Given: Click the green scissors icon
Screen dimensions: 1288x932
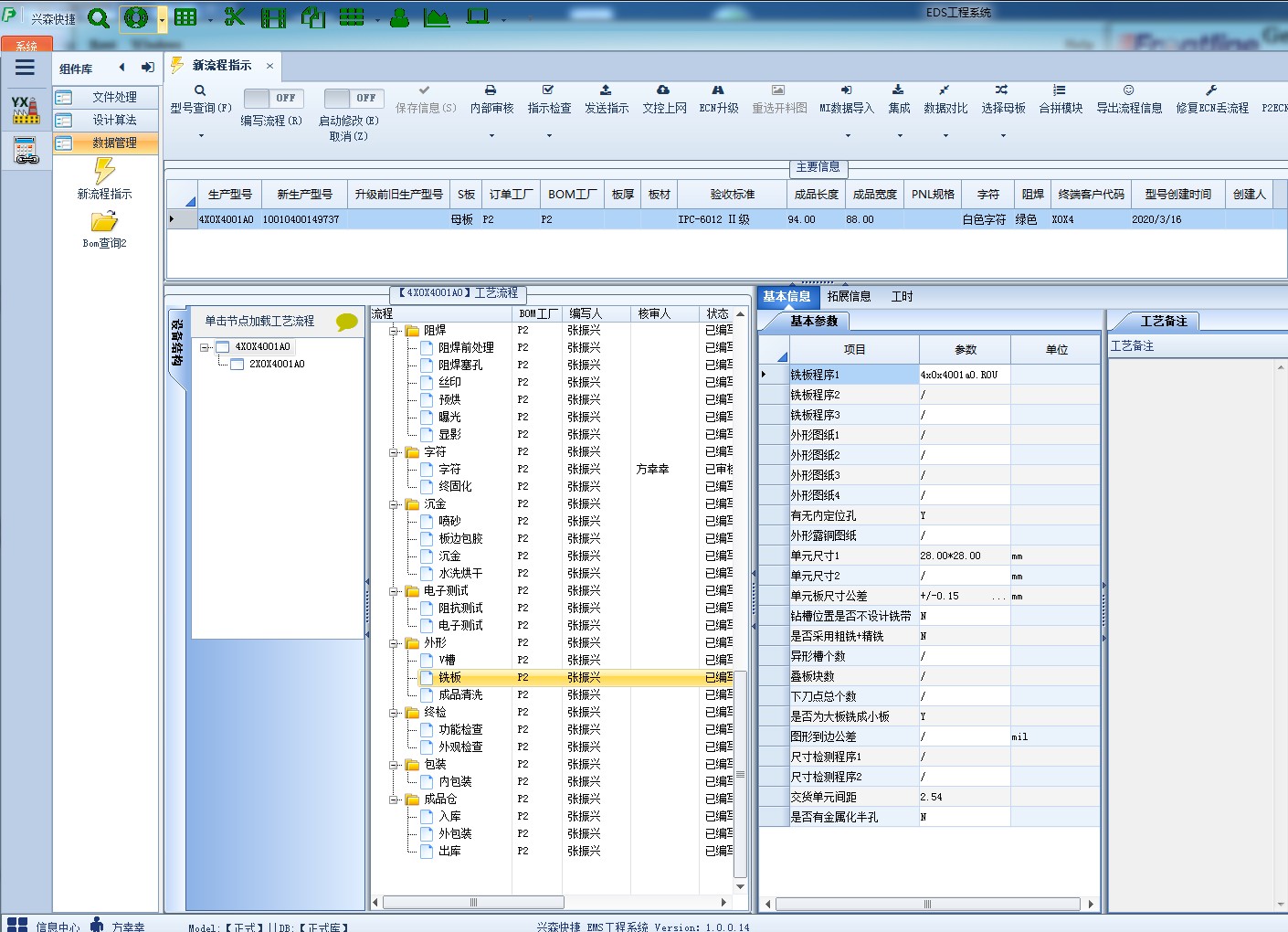Looking at the screenshot, I should (235, 17).
